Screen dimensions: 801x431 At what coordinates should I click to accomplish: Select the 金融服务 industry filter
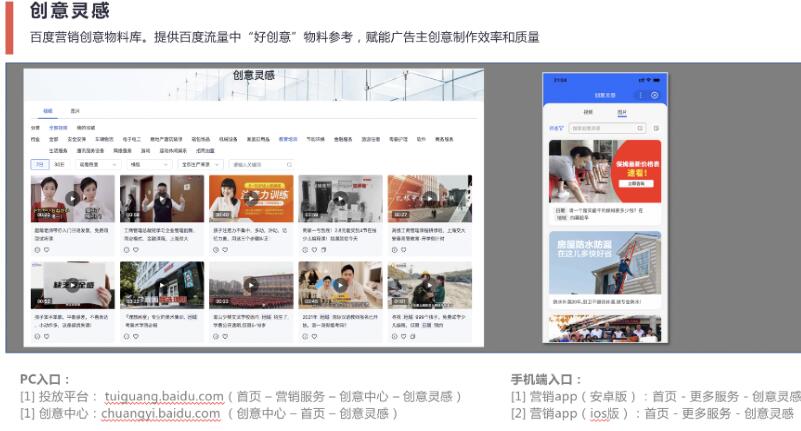(x=343, y=139)
